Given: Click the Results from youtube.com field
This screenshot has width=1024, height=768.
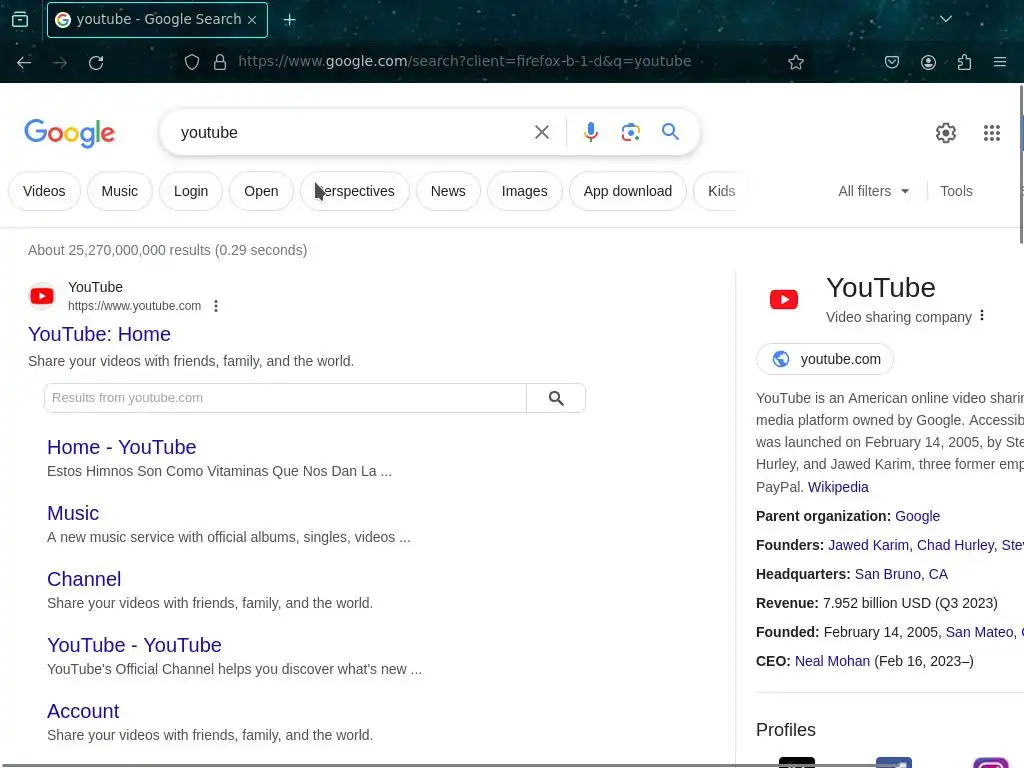Looking at the screenshot, I should [x=285, y=398].
